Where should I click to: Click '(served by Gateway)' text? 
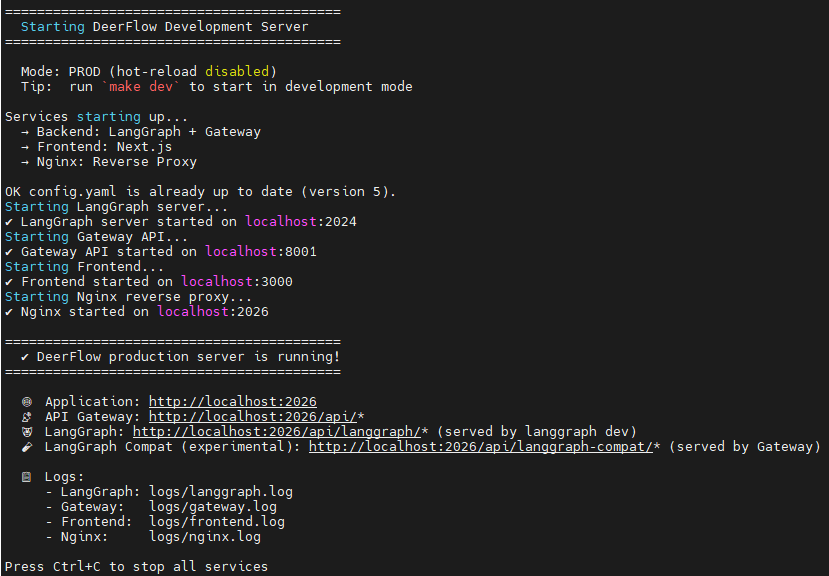[745, 447]
